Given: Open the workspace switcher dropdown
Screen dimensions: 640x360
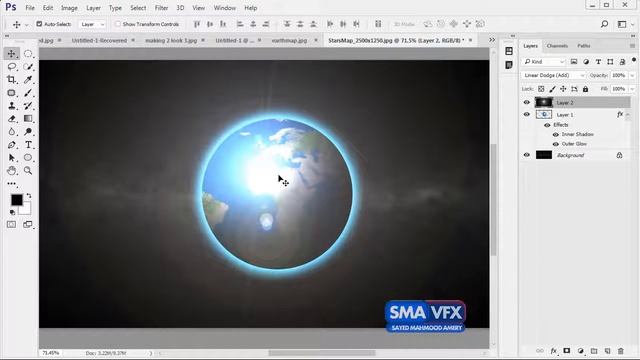Looking at the screenshot, I should [x=624, y=24].
